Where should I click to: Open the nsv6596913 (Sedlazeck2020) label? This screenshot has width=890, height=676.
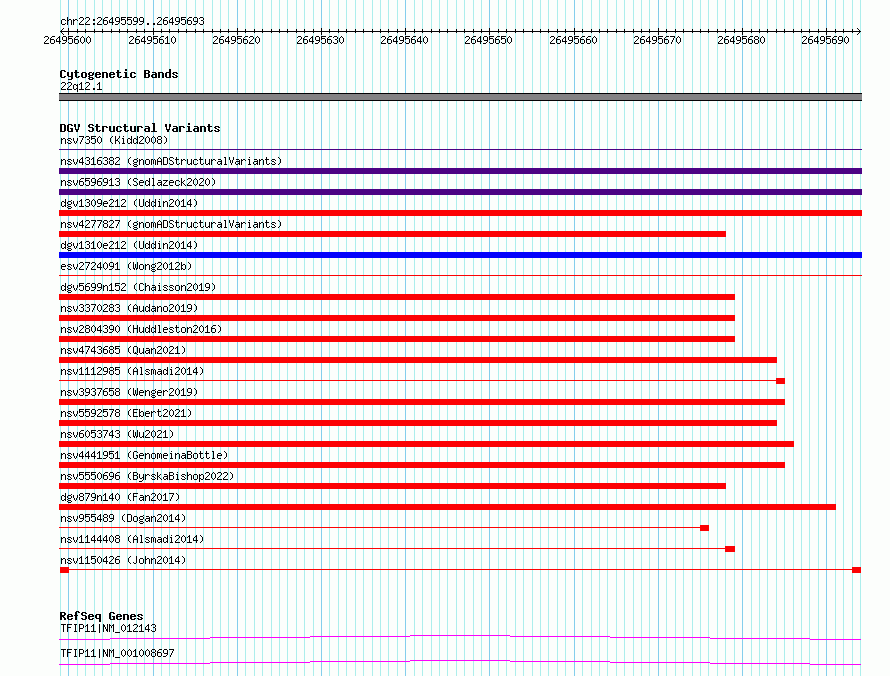[x=138, y=182]
